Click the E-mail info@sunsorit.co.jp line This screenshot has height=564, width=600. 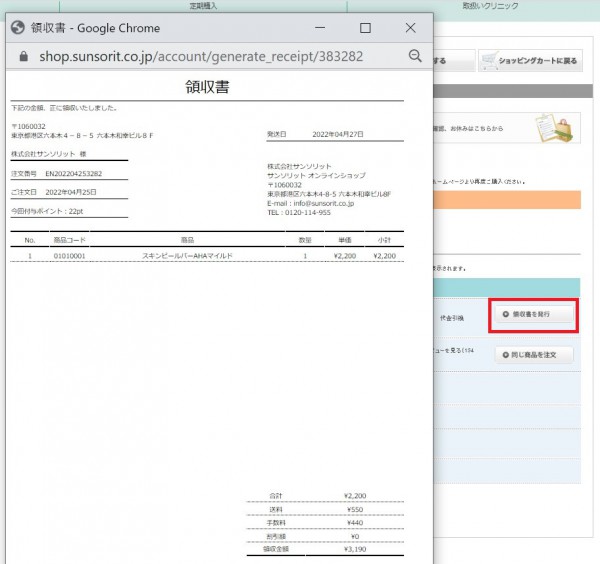(310, 203)
